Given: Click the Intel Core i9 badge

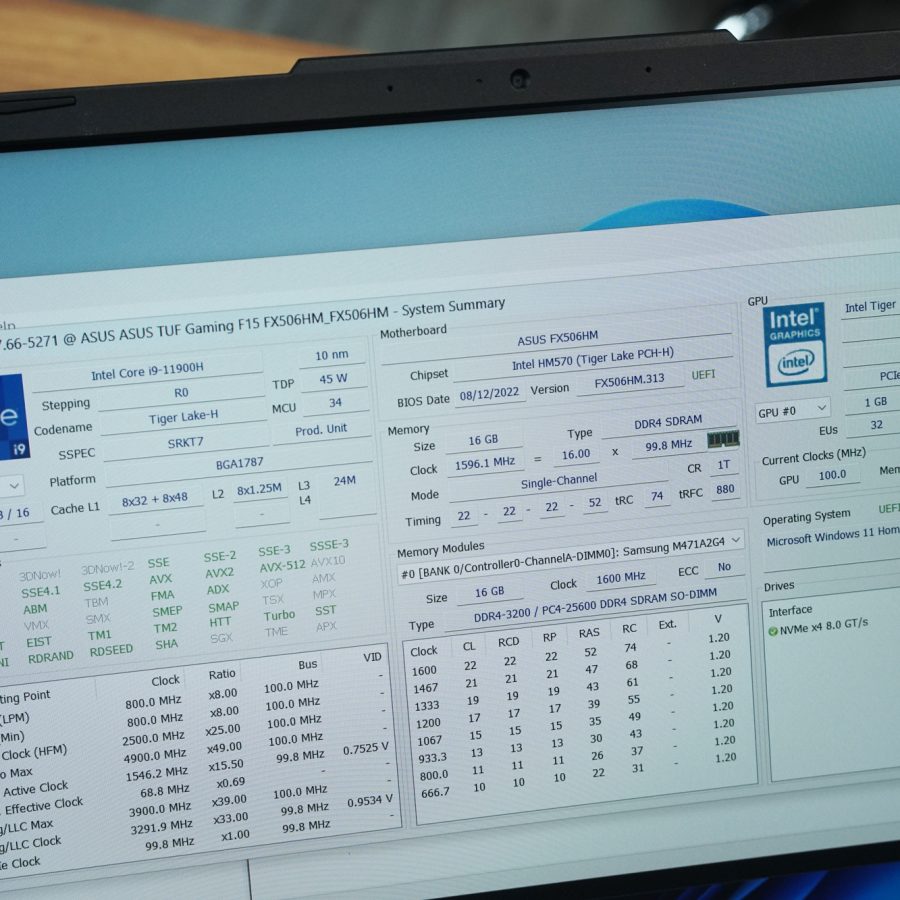Looking at the screenshot, I should 13,416.
